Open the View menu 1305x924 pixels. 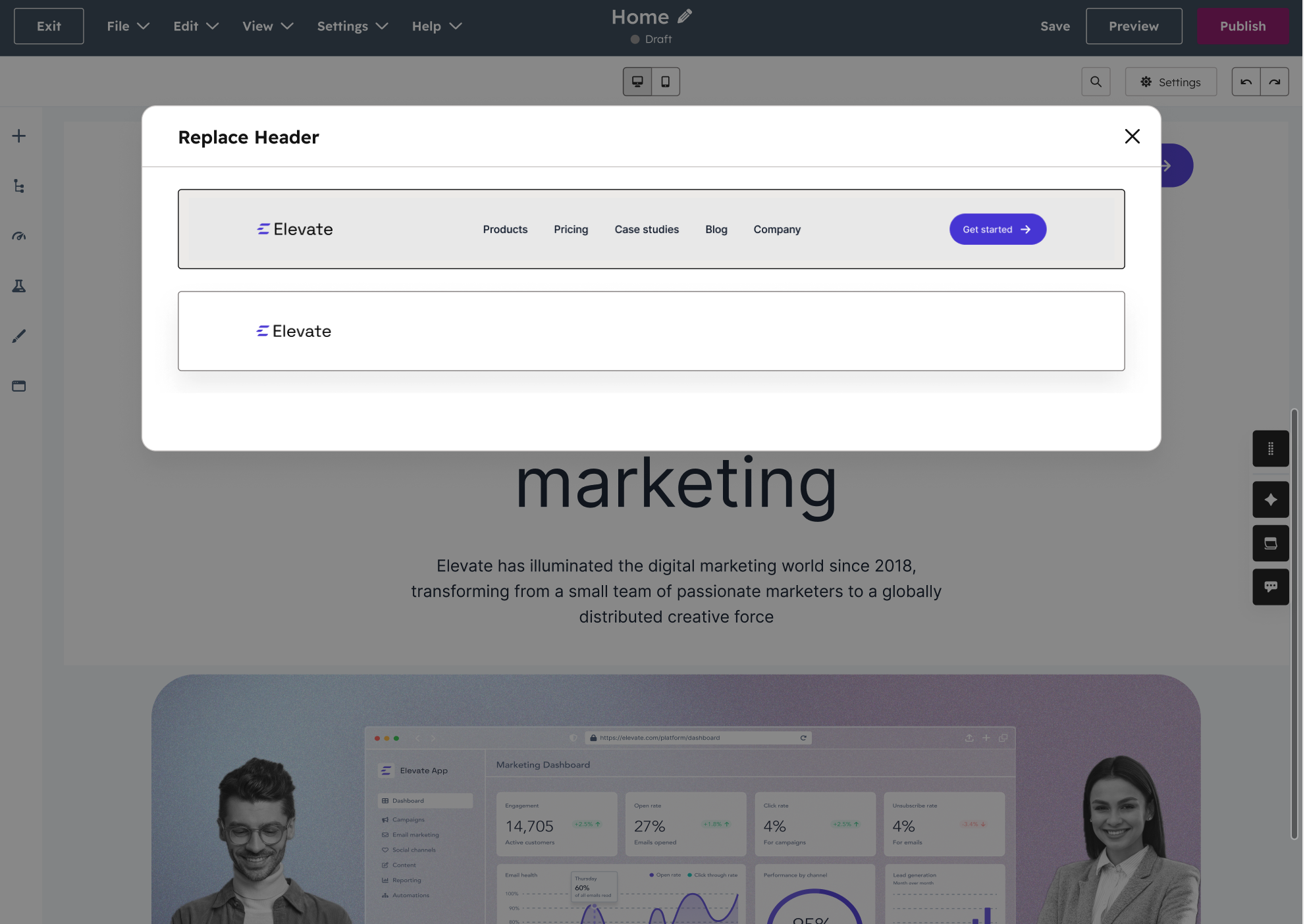coord(267,26)
